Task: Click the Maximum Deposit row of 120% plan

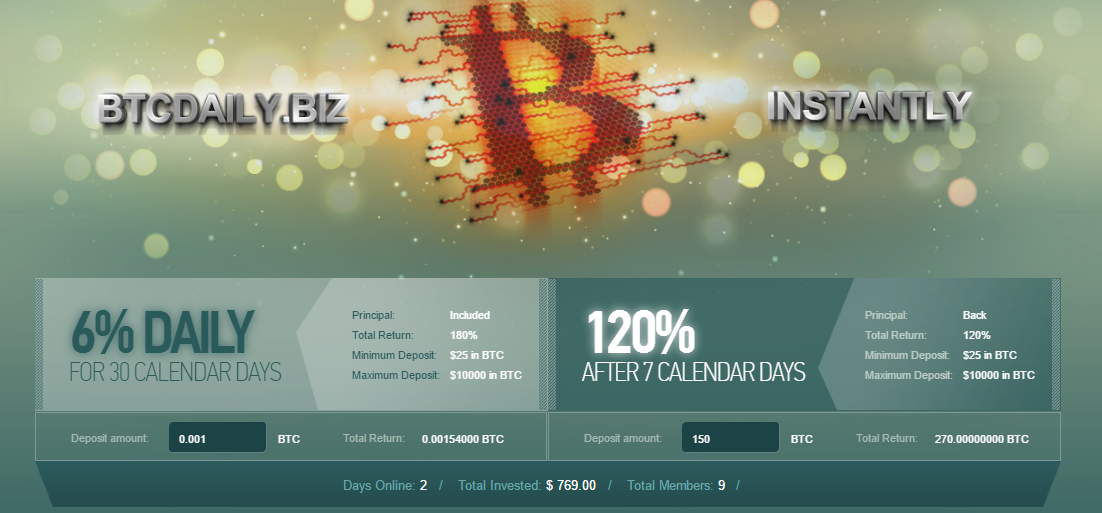Action: pos(949,375)
